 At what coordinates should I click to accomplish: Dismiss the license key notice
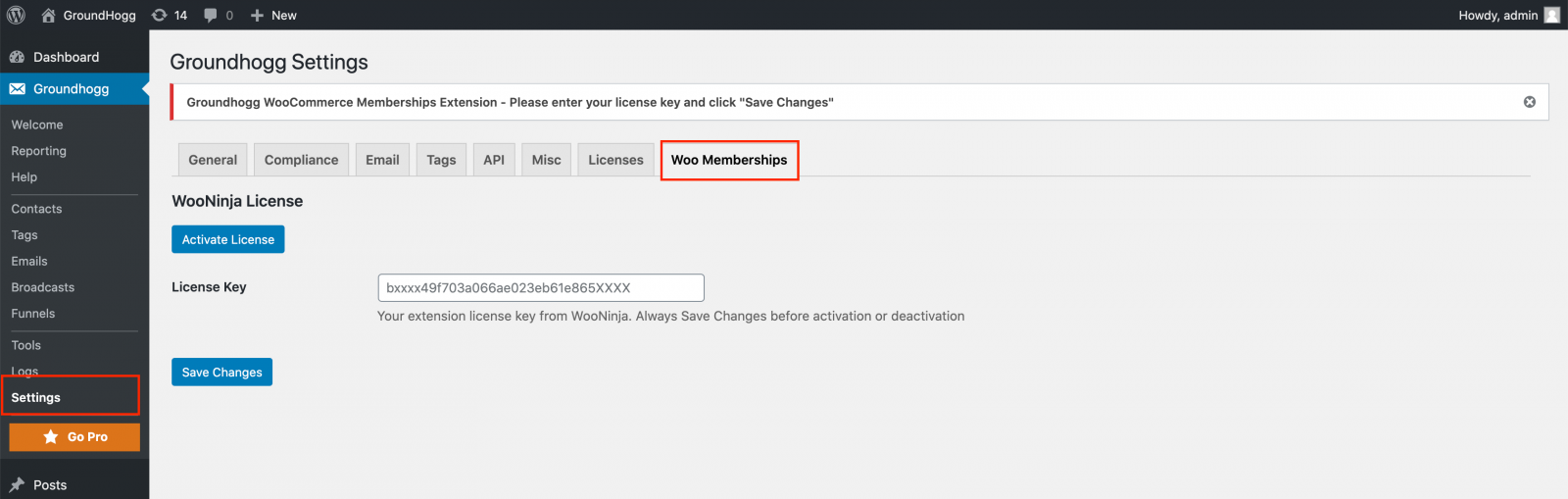[x=1529, y=102]
